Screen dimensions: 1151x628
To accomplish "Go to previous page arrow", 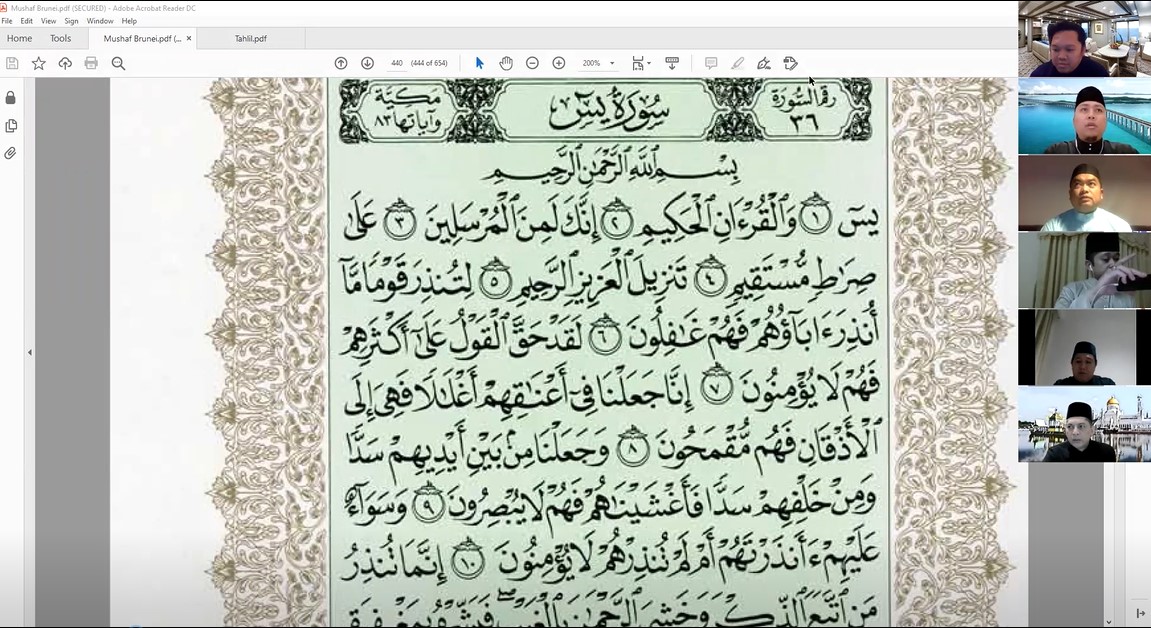I will pos(341,63).
